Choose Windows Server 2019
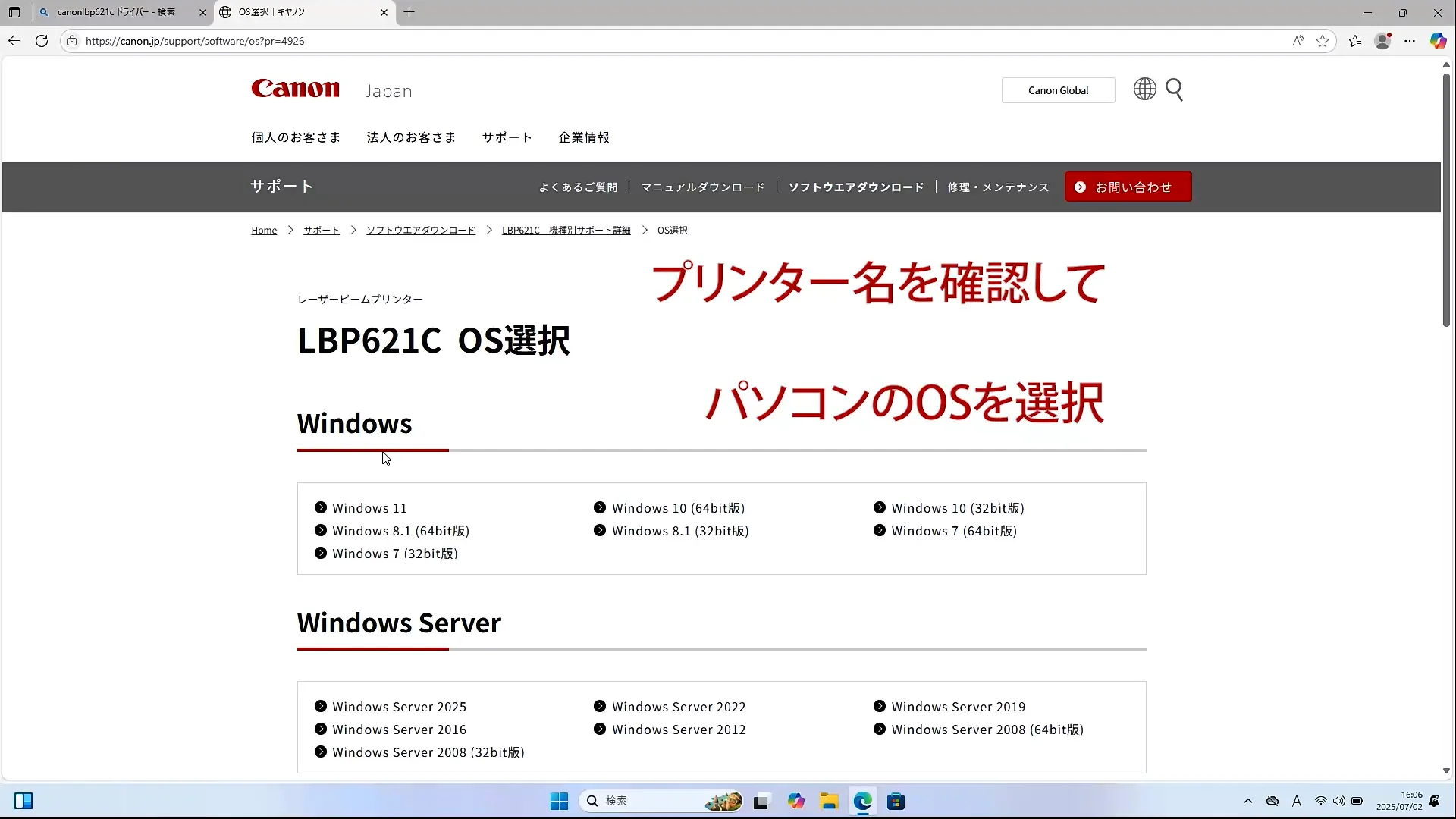 point(949,707)
